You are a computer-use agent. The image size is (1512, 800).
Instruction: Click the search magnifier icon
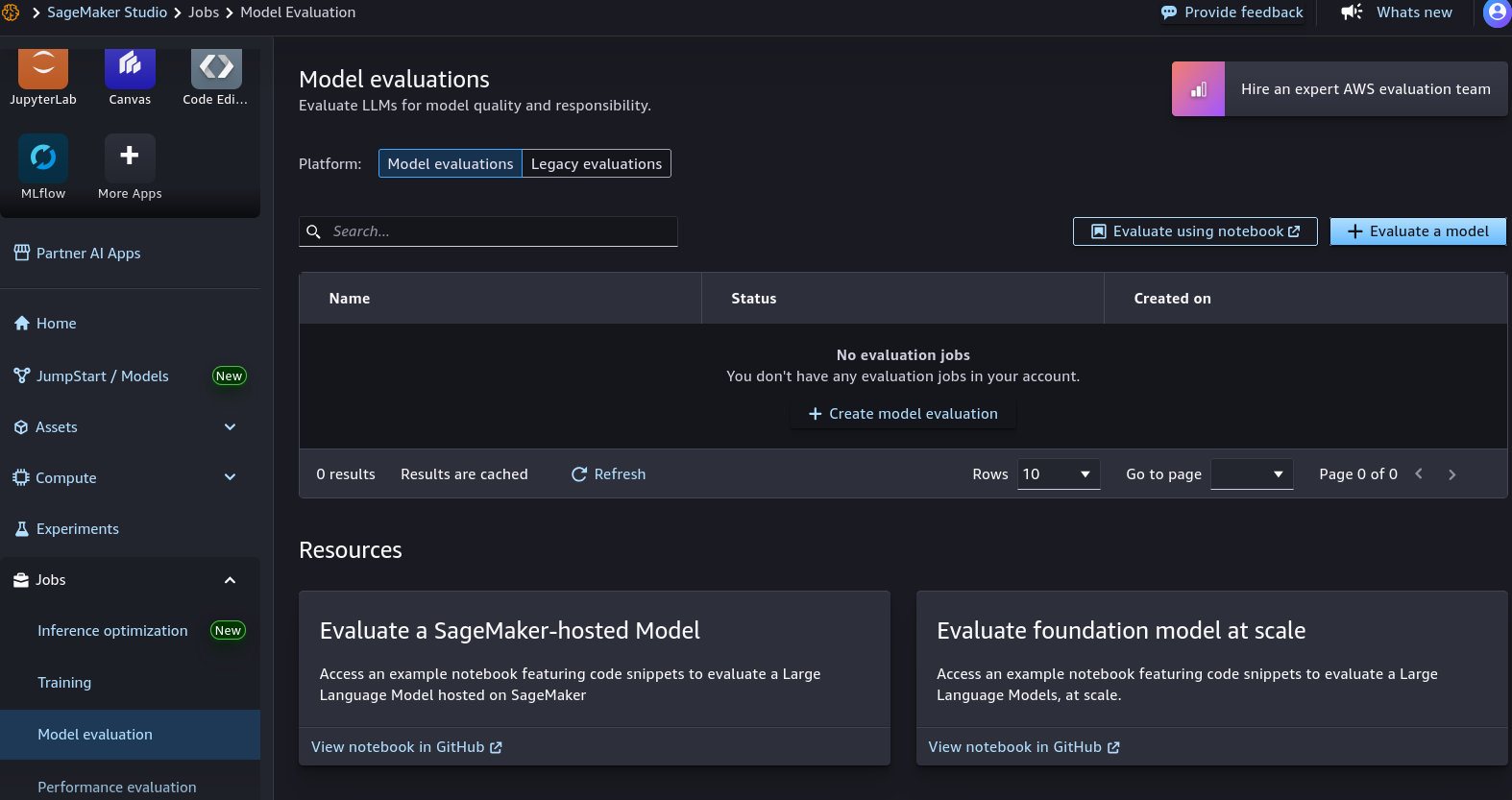pyautogui.click(x=313, y=231)
